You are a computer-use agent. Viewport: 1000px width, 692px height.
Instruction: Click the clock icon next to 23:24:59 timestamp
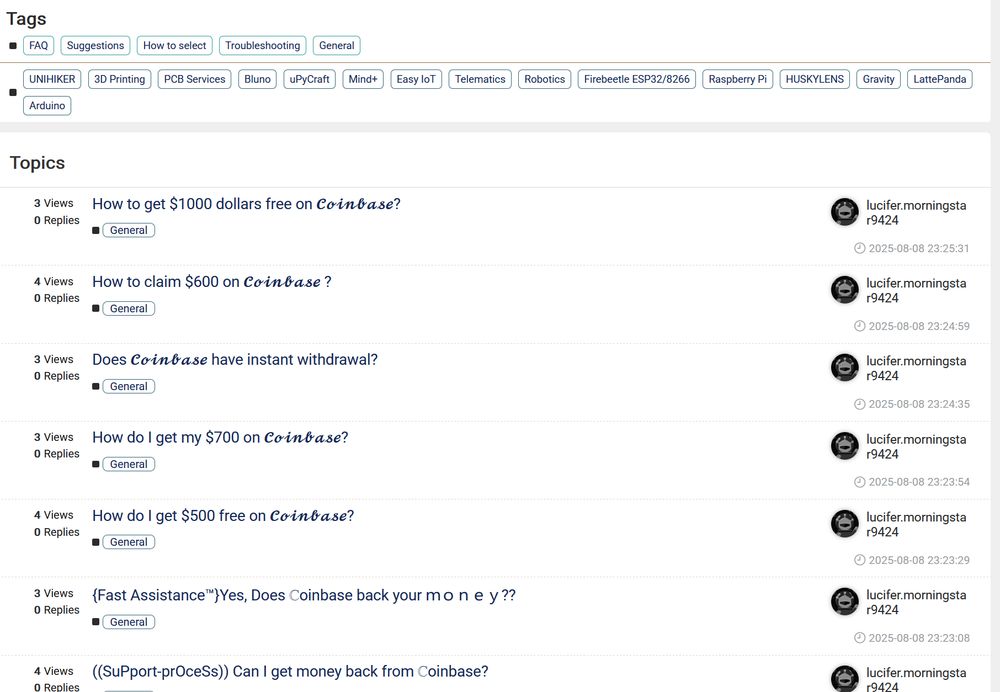point(860,326)
